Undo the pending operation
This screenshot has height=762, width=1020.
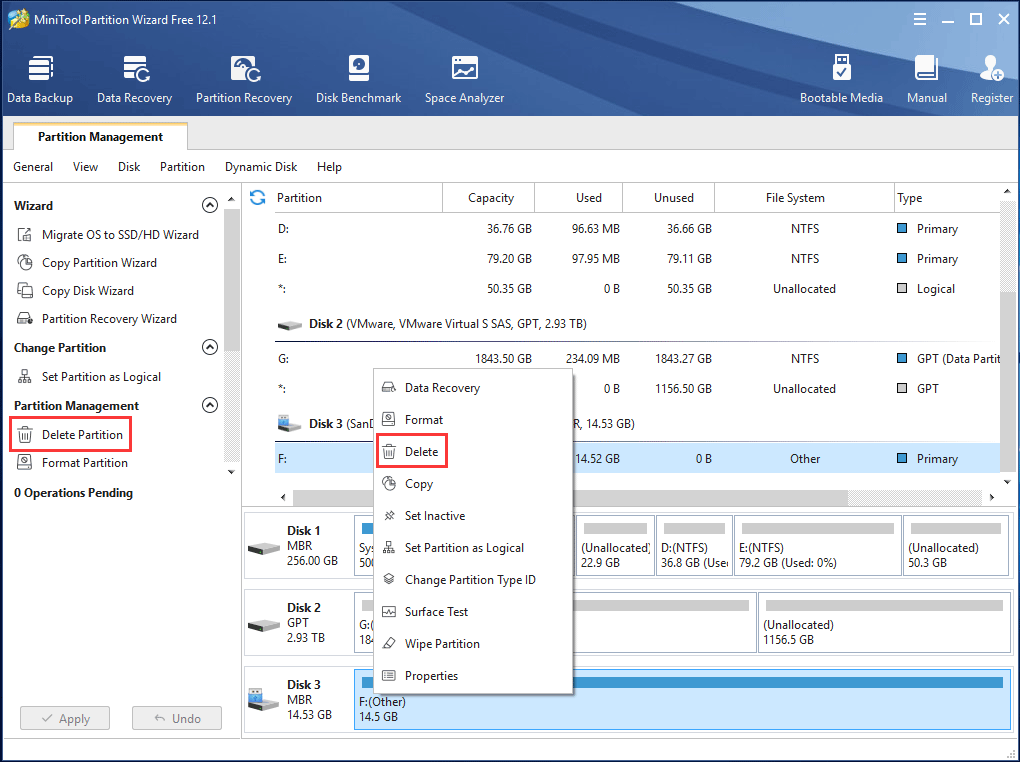[176, 718]
